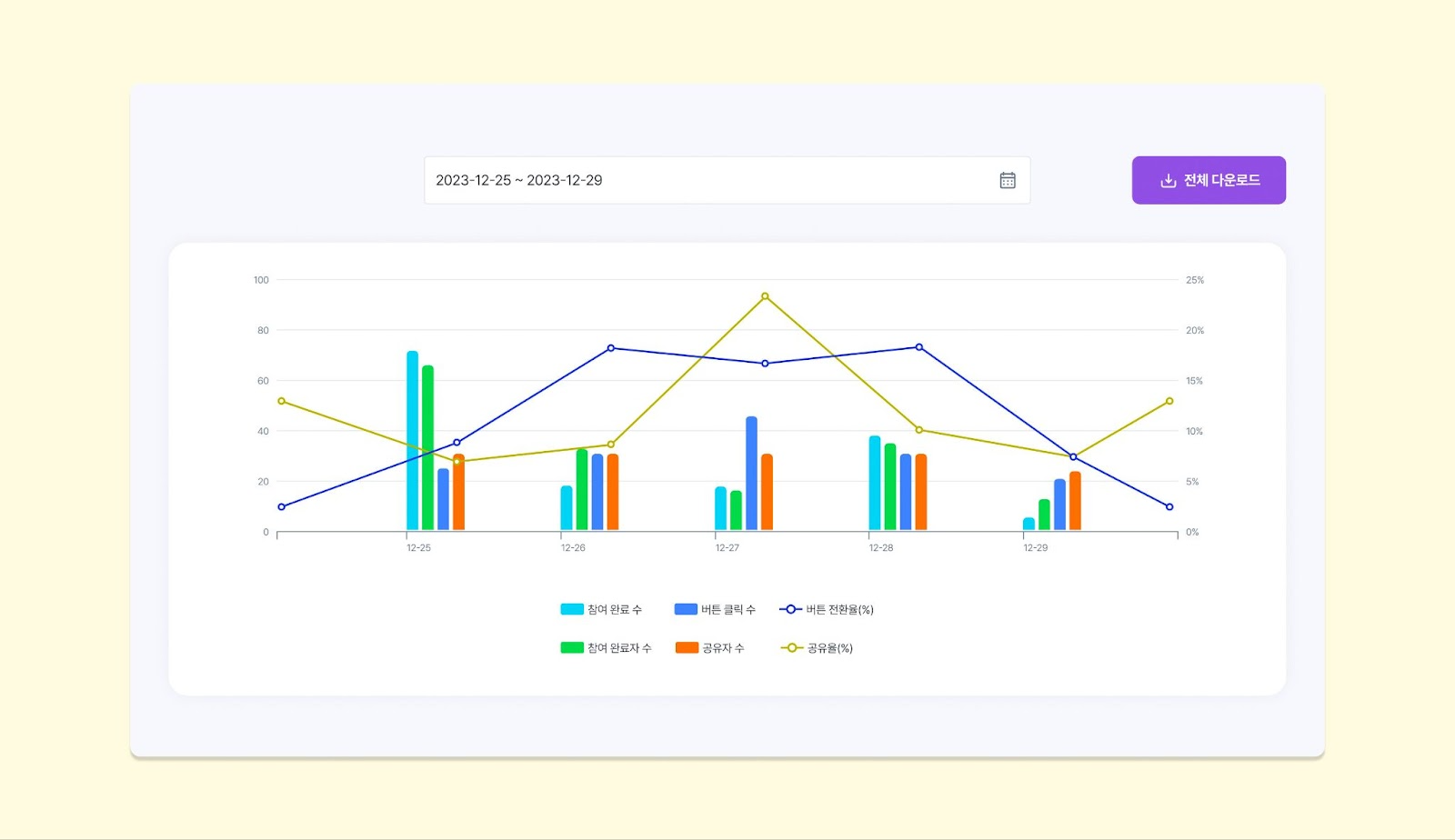This screenshot has height=840, width=1455.
Task: Click rightmost point of the yellow 공유율 line
Action: tap(1169, 401)
